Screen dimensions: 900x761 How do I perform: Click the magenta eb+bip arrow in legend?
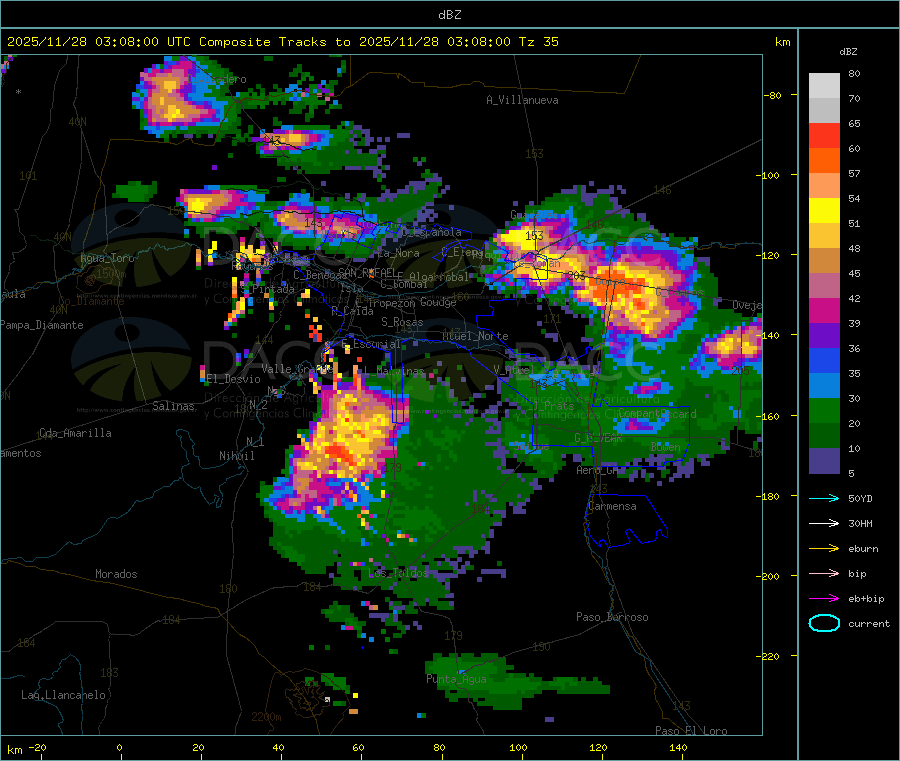pos(824,599)
